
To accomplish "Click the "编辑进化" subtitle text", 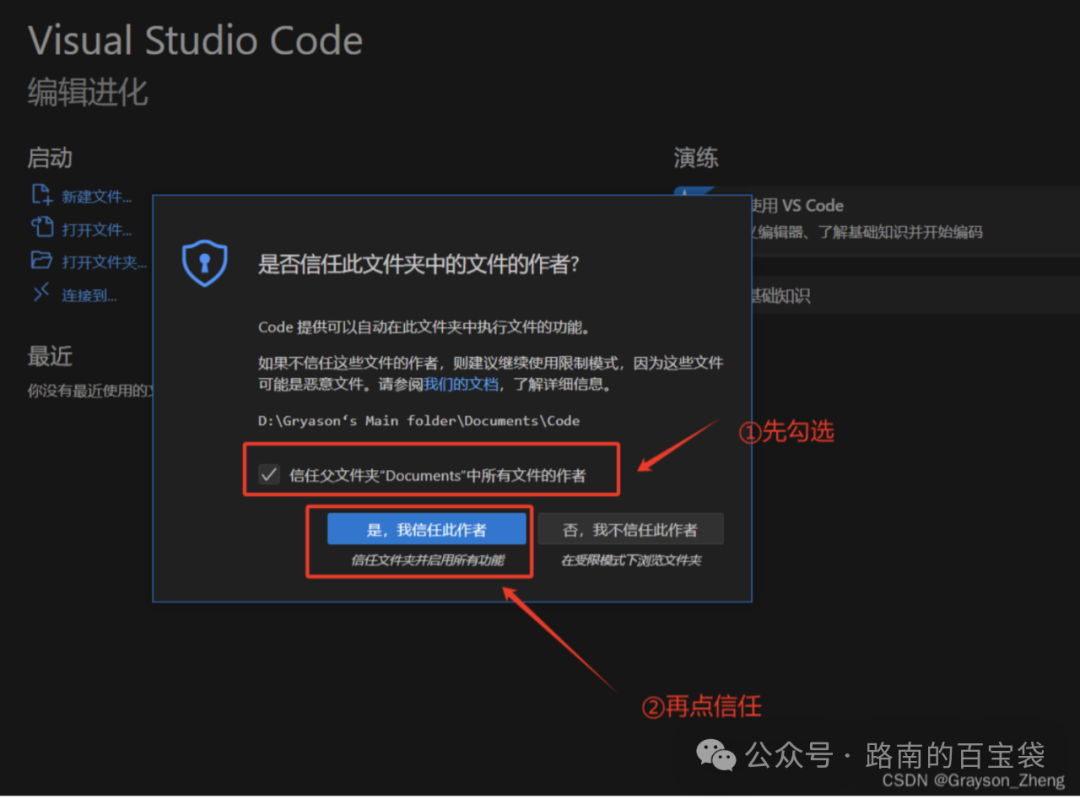I will pos(87,92).
